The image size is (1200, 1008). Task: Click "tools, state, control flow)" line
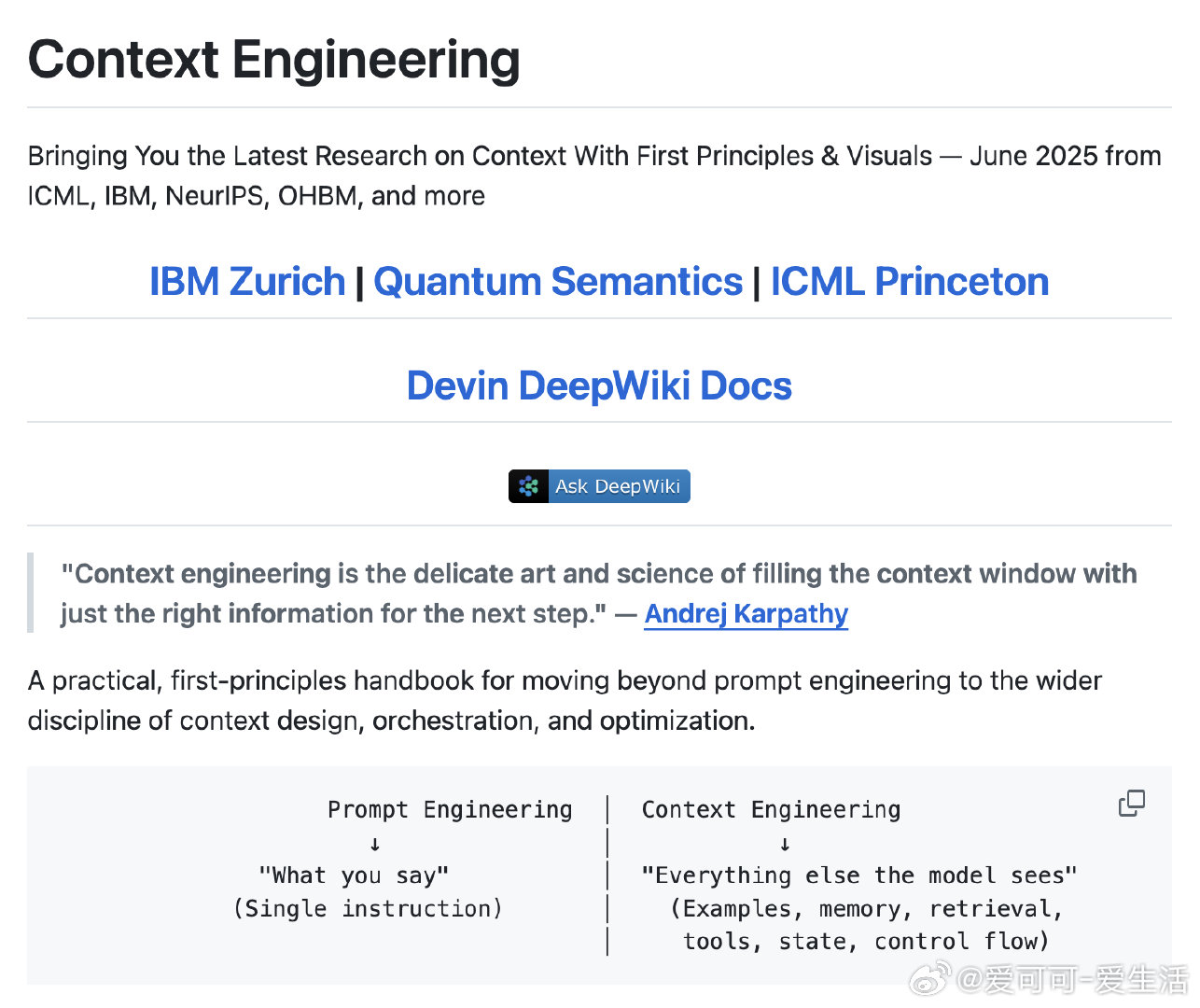pos(866,941)
